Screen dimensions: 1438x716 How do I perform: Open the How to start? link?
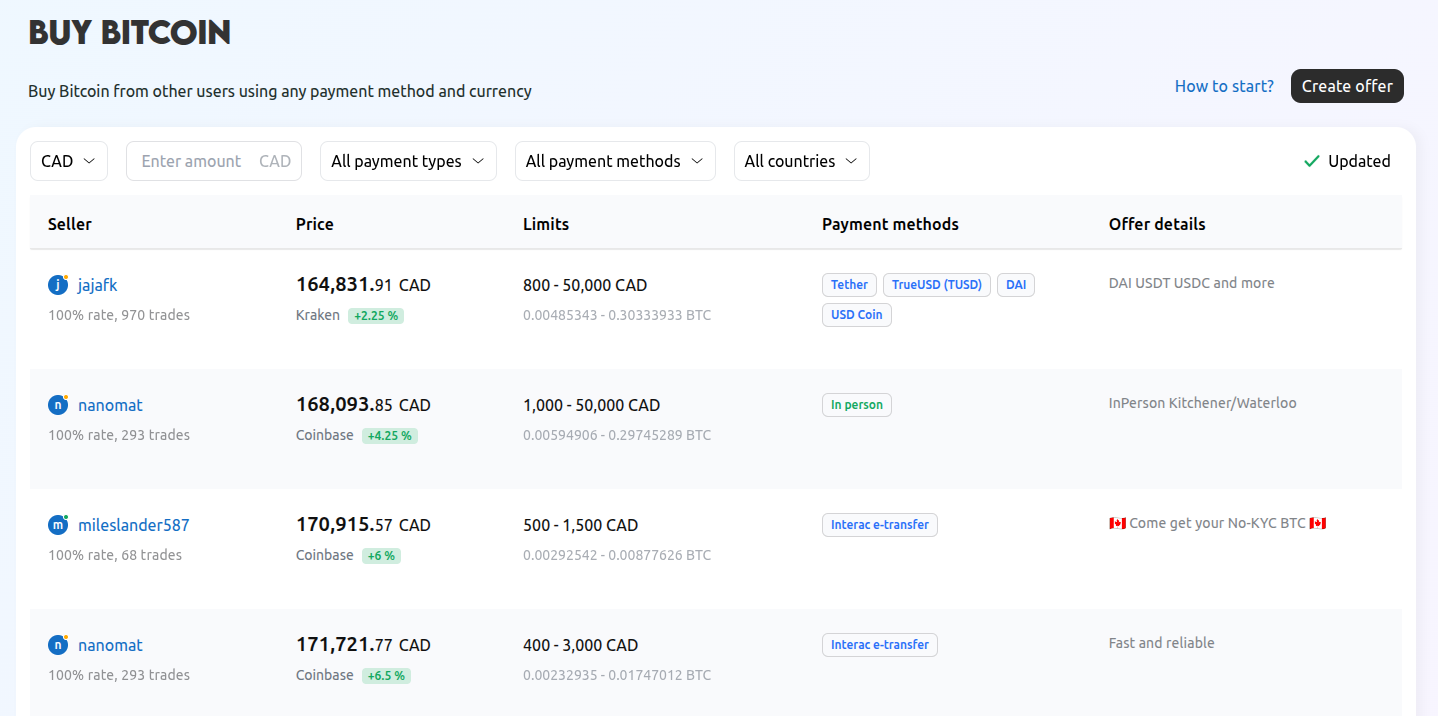(1223, 86)
